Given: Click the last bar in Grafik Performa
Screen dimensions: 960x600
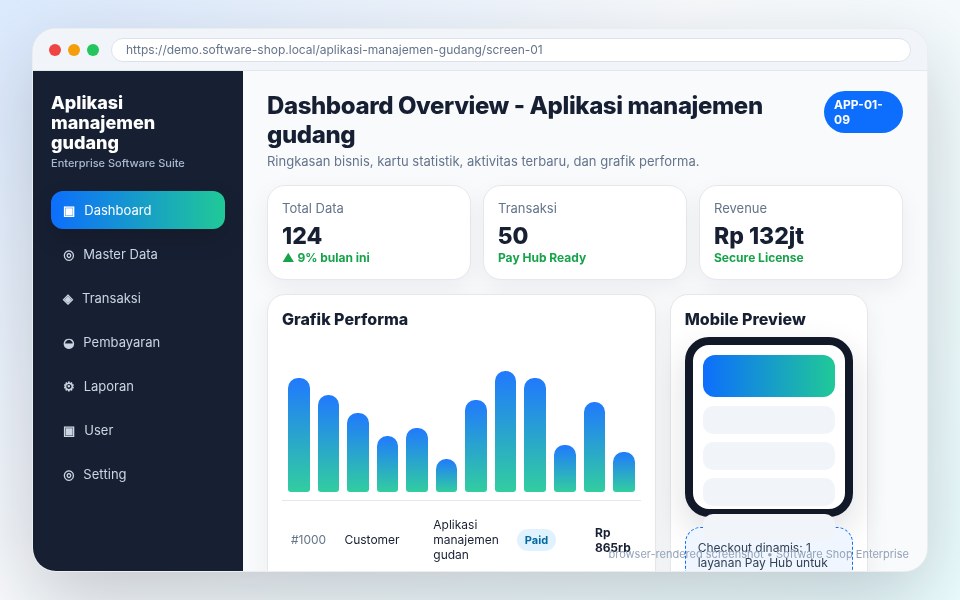Looking at the screenshot, I should click(624, 472).
